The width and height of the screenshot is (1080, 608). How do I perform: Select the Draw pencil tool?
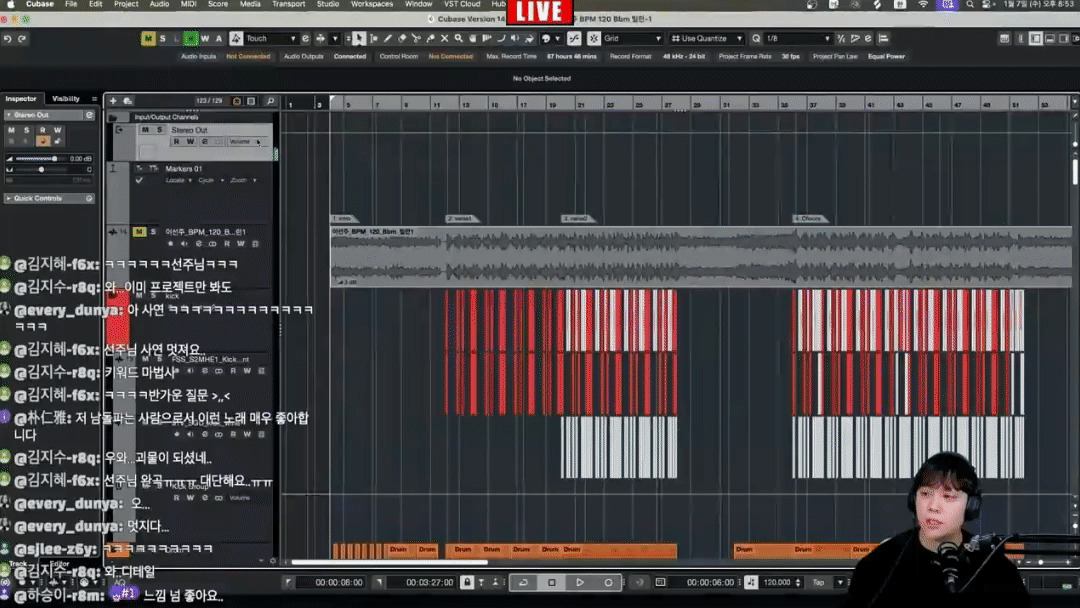388,39
